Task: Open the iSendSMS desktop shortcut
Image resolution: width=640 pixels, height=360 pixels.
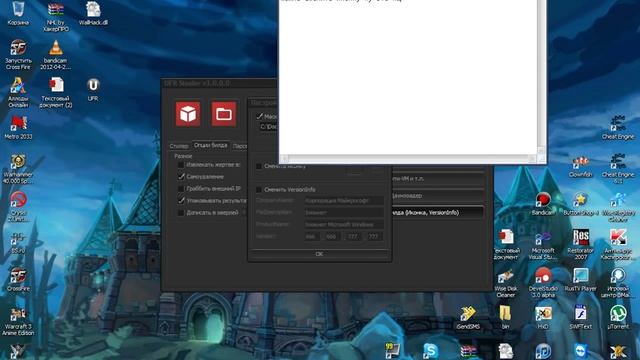Action: click(468, 318)
